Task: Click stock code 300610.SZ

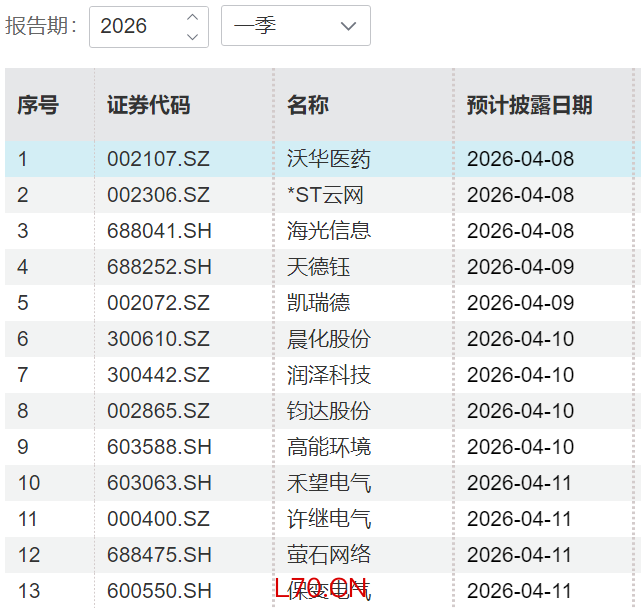Action: tap(159, 339)
